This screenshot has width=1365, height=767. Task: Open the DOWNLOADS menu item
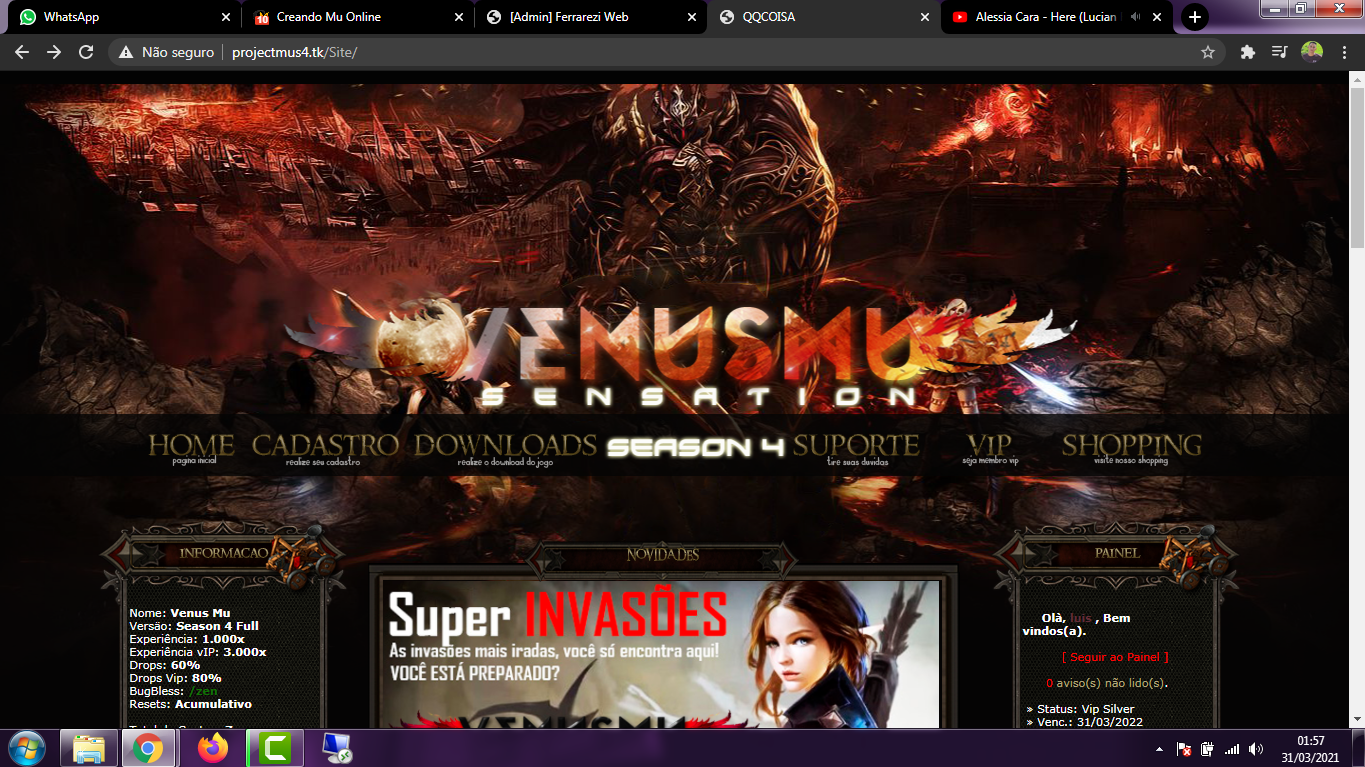pyautogui.click(x=505, y=447)
